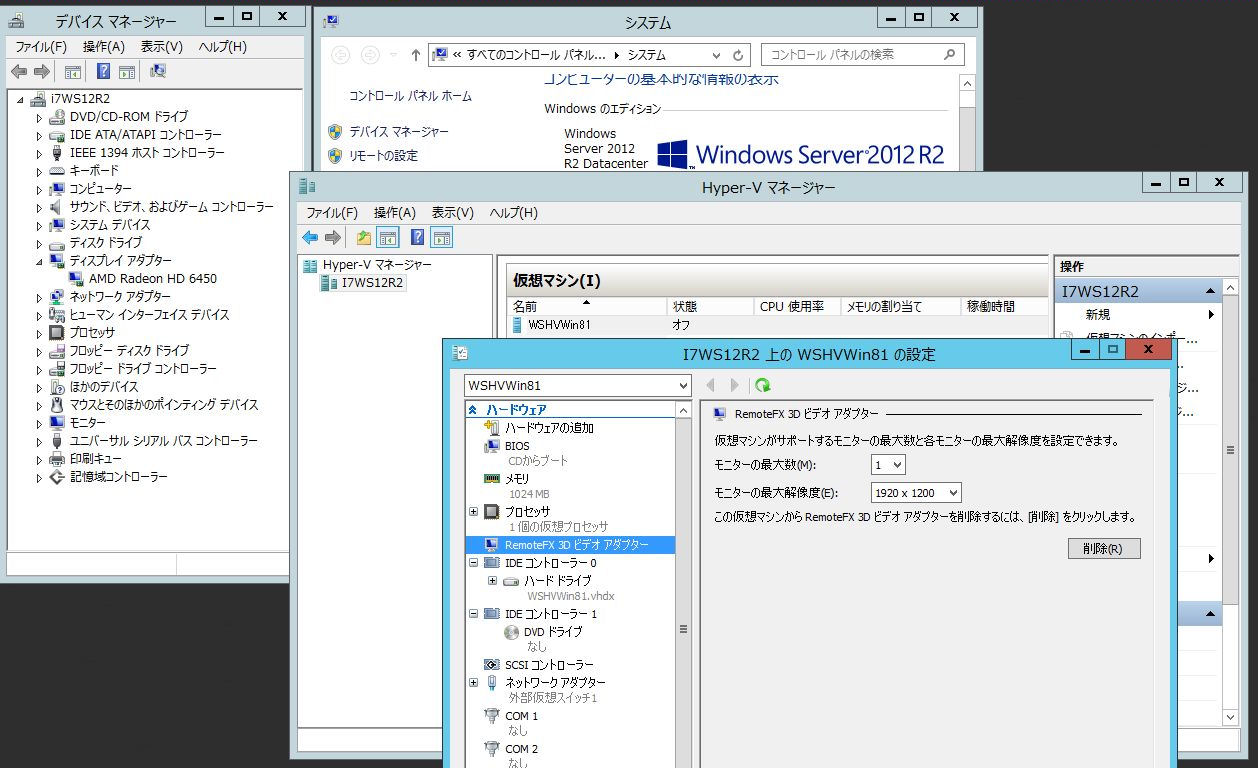Toggle the action pane button in Hyper-V Manager toolbar
Image resolution: width=1258 pixels, height=768 pixels.
pyautogui.click(x=442, y=238)
